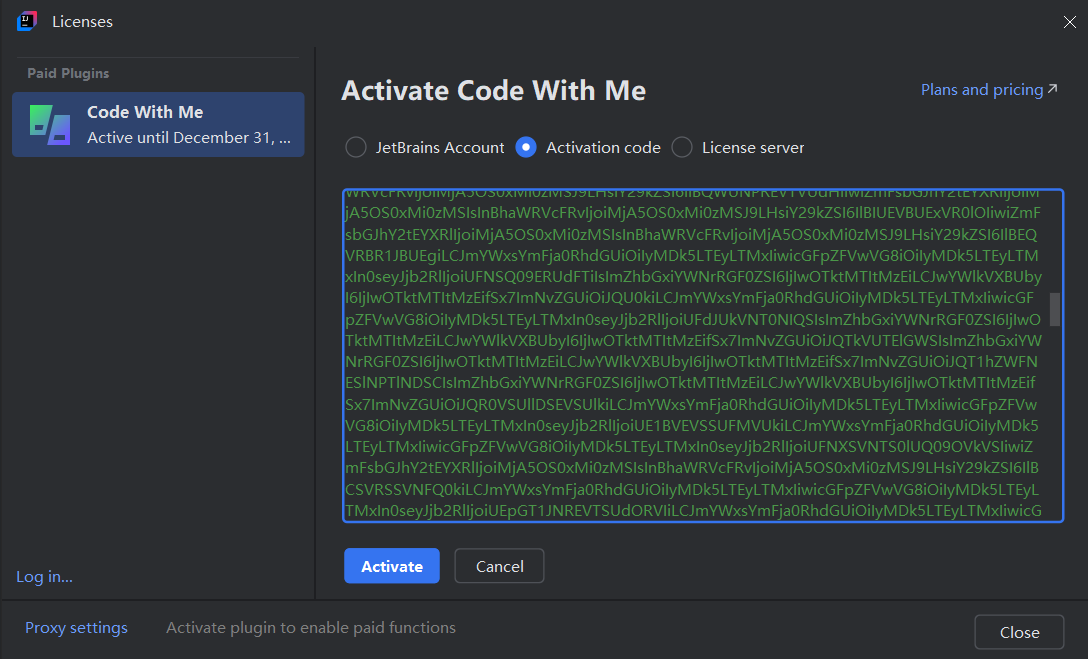
Task: Click the Close button at the bottom right
Action: pos(1019,632)
